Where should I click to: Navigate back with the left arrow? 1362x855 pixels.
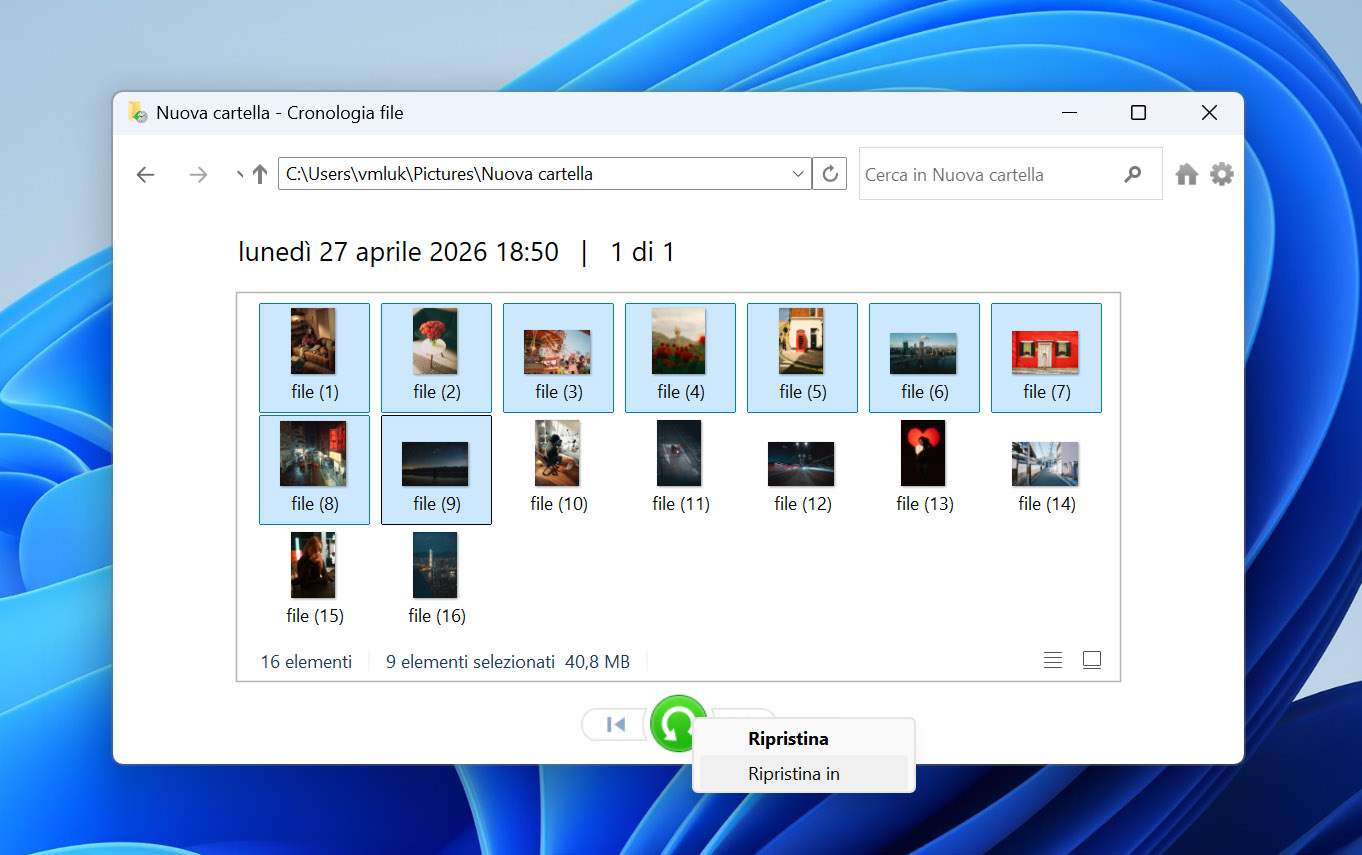146,175
